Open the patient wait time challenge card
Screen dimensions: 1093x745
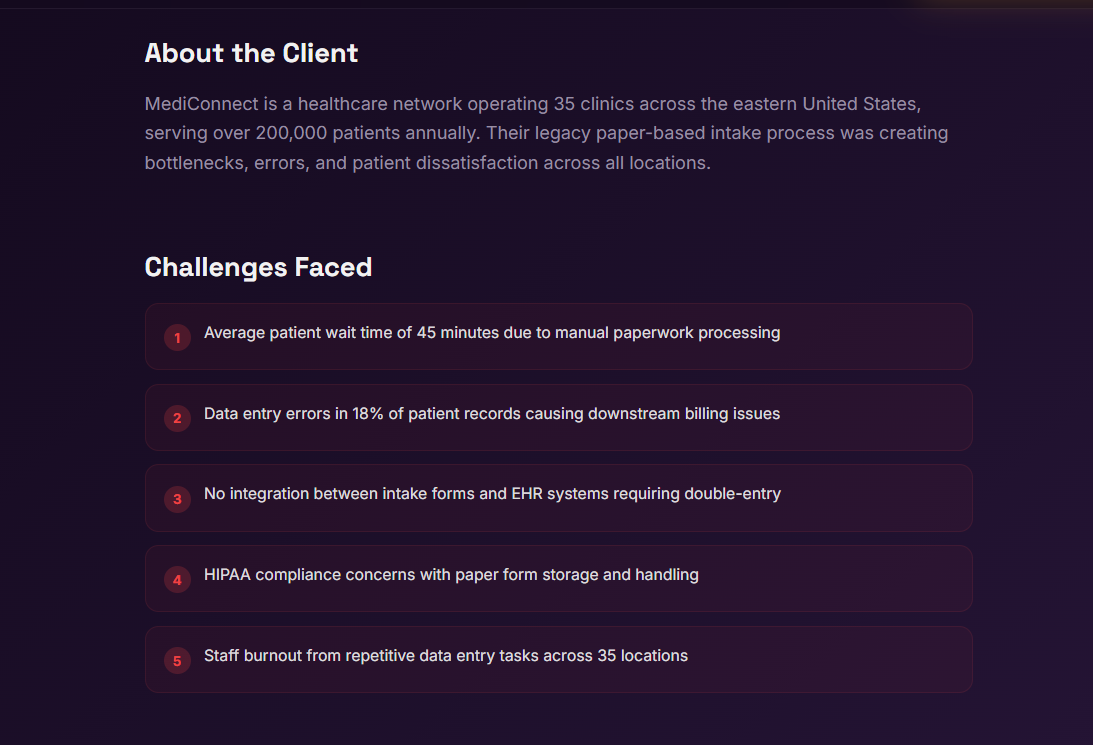pyautogui.click(x=558, y=336)
